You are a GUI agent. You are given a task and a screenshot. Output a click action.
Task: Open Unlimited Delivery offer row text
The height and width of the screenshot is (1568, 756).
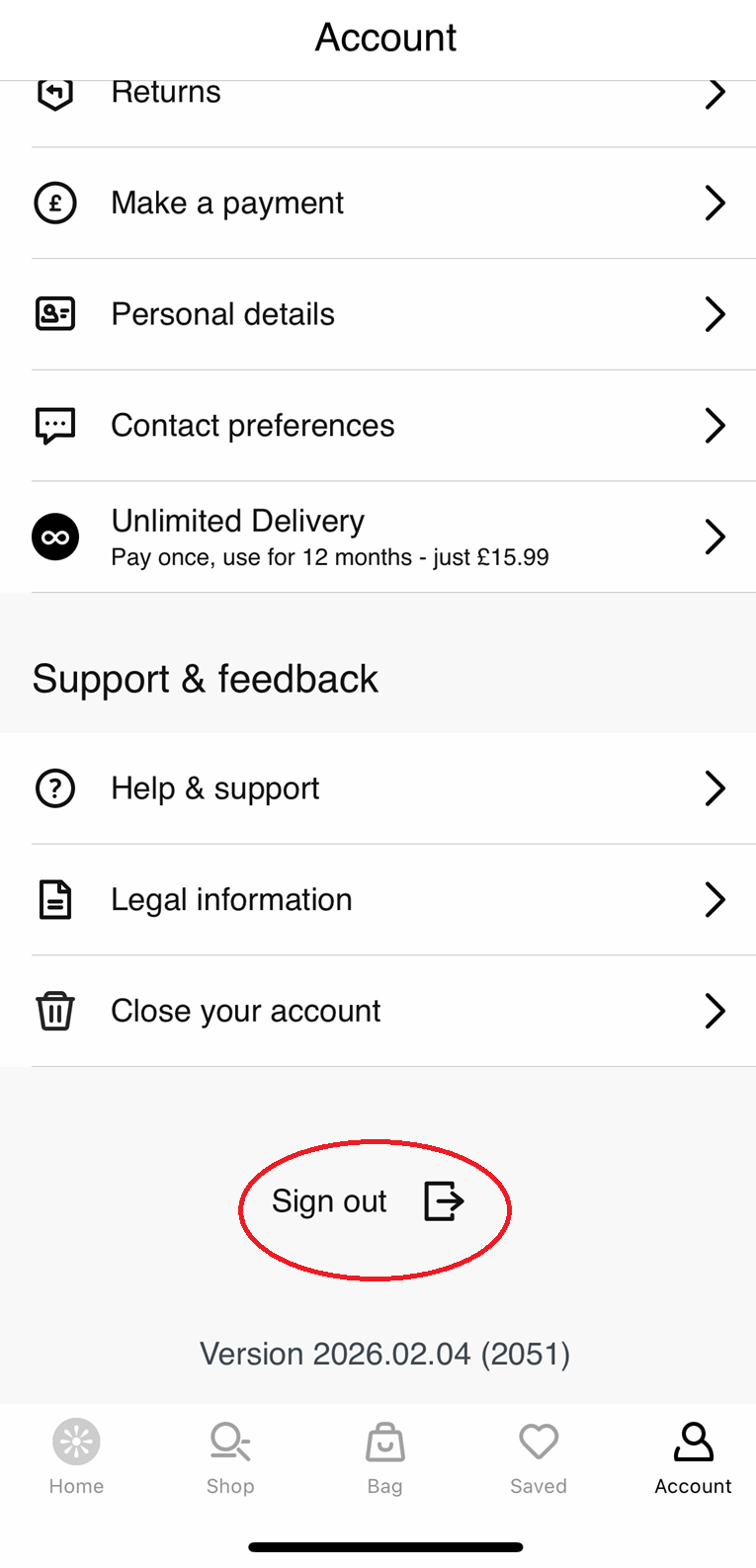(330, 537)
